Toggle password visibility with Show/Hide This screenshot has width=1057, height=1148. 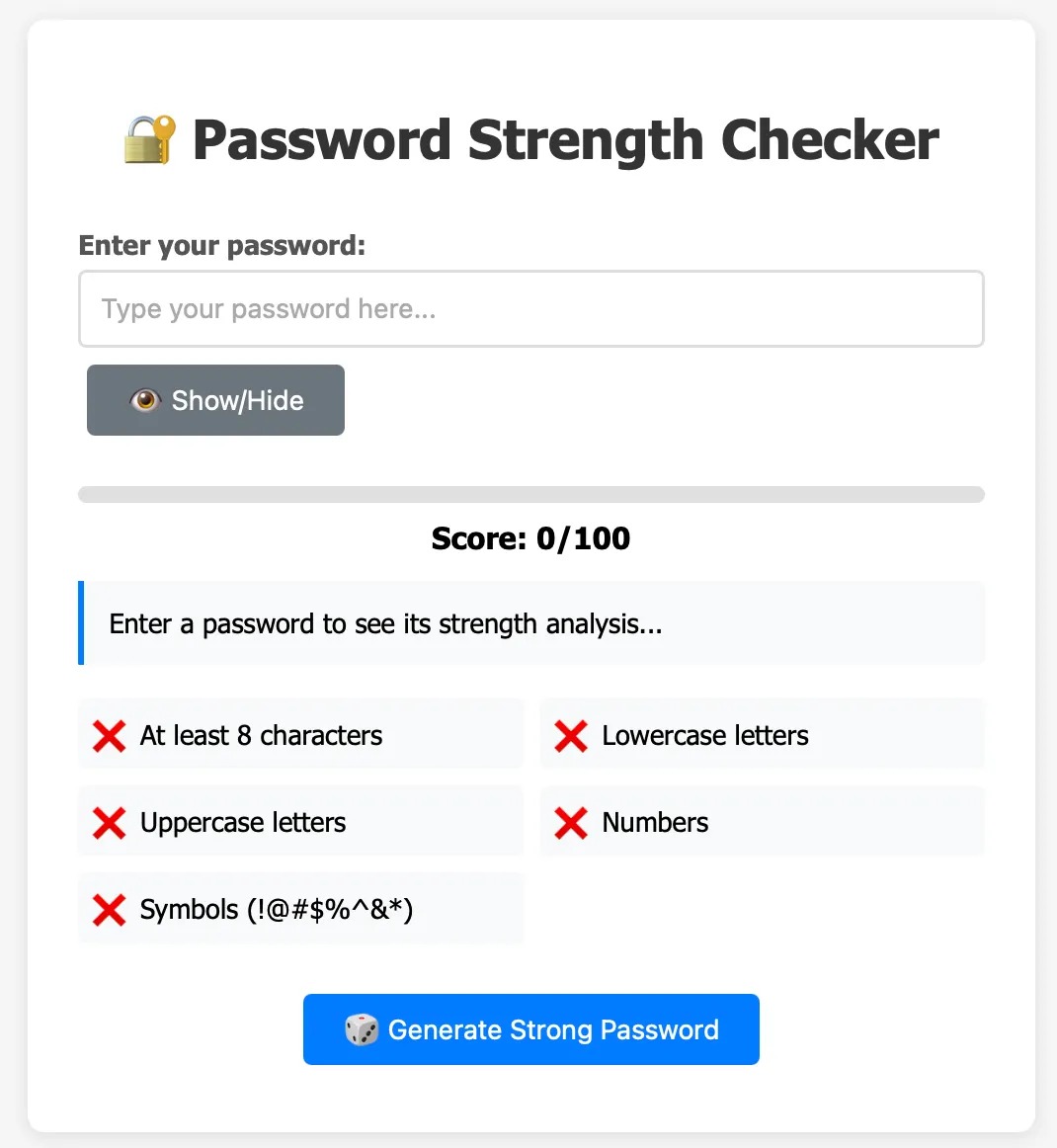click(215, 400)
